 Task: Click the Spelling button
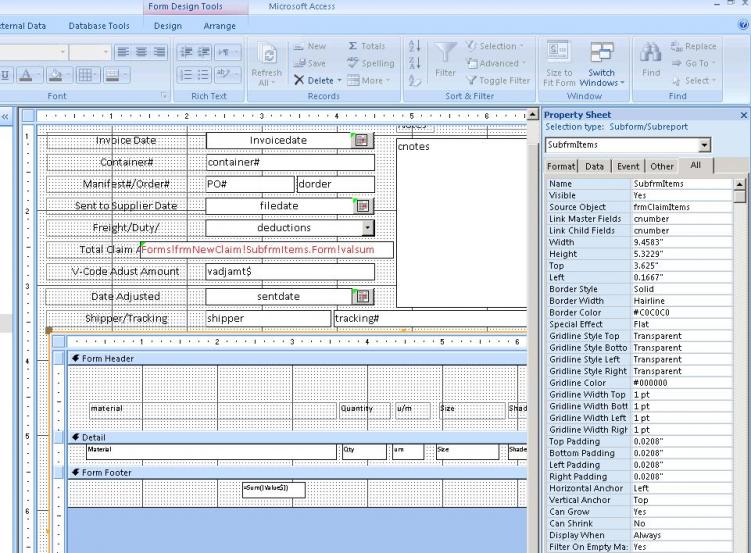[x=369, y=63]
